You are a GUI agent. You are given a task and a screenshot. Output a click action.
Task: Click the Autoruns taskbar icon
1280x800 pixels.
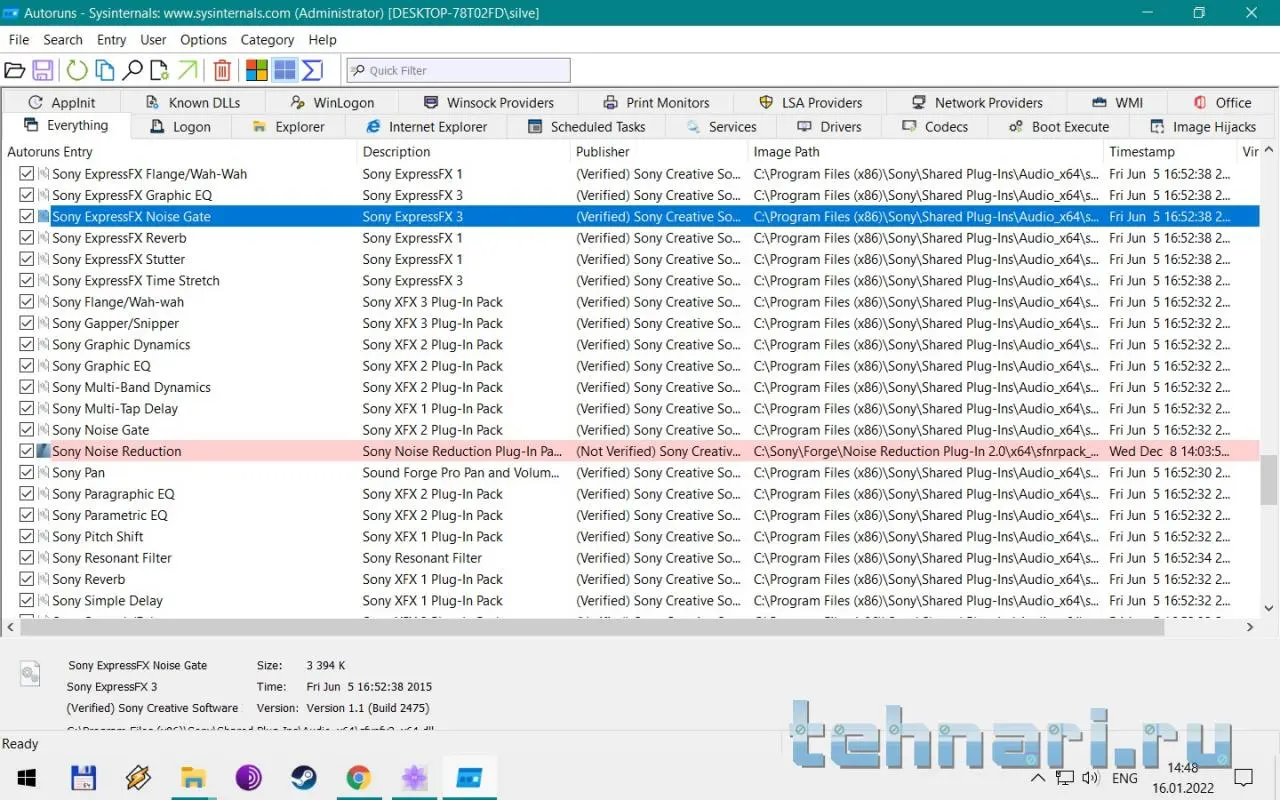pos(469,778)
